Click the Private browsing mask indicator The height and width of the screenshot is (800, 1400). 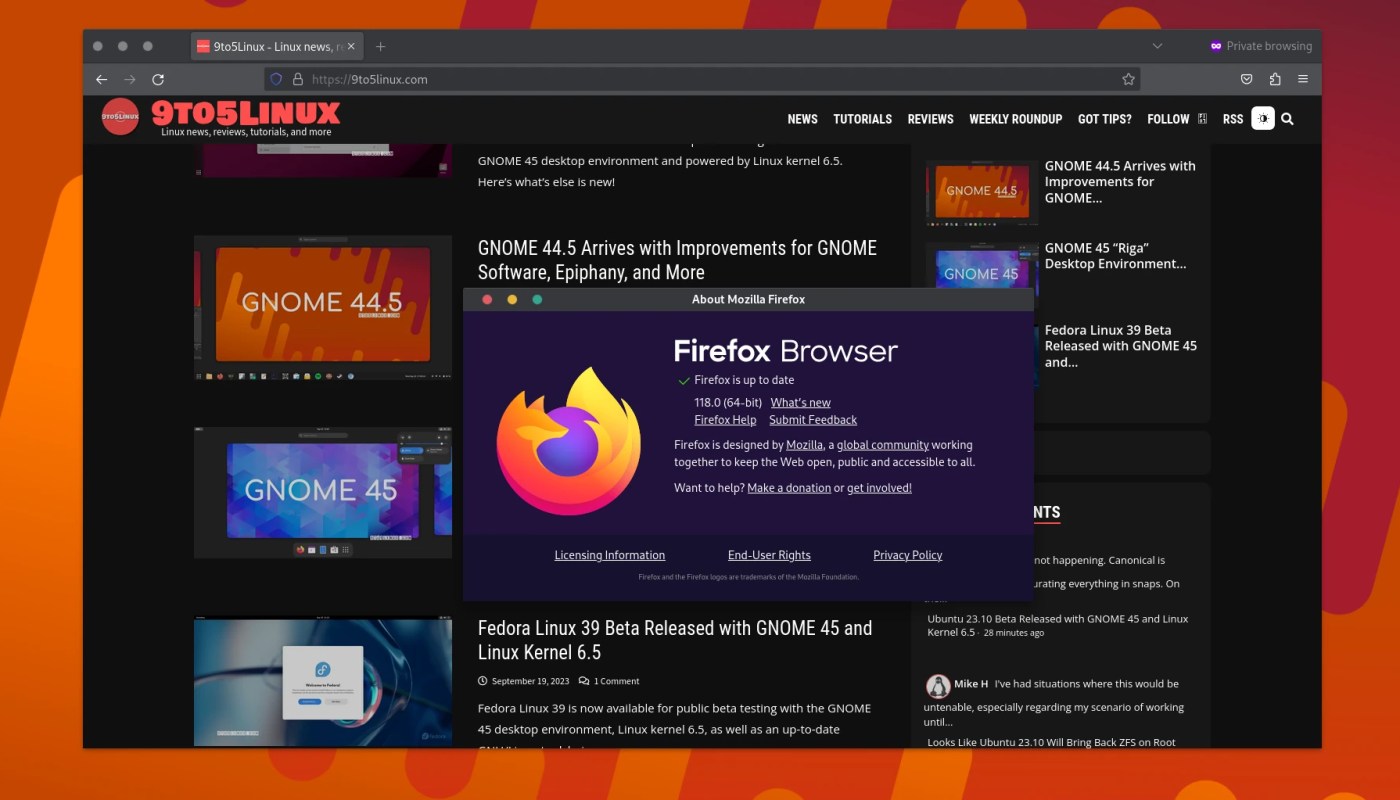pyautogui.click(x=1261, y=46)
